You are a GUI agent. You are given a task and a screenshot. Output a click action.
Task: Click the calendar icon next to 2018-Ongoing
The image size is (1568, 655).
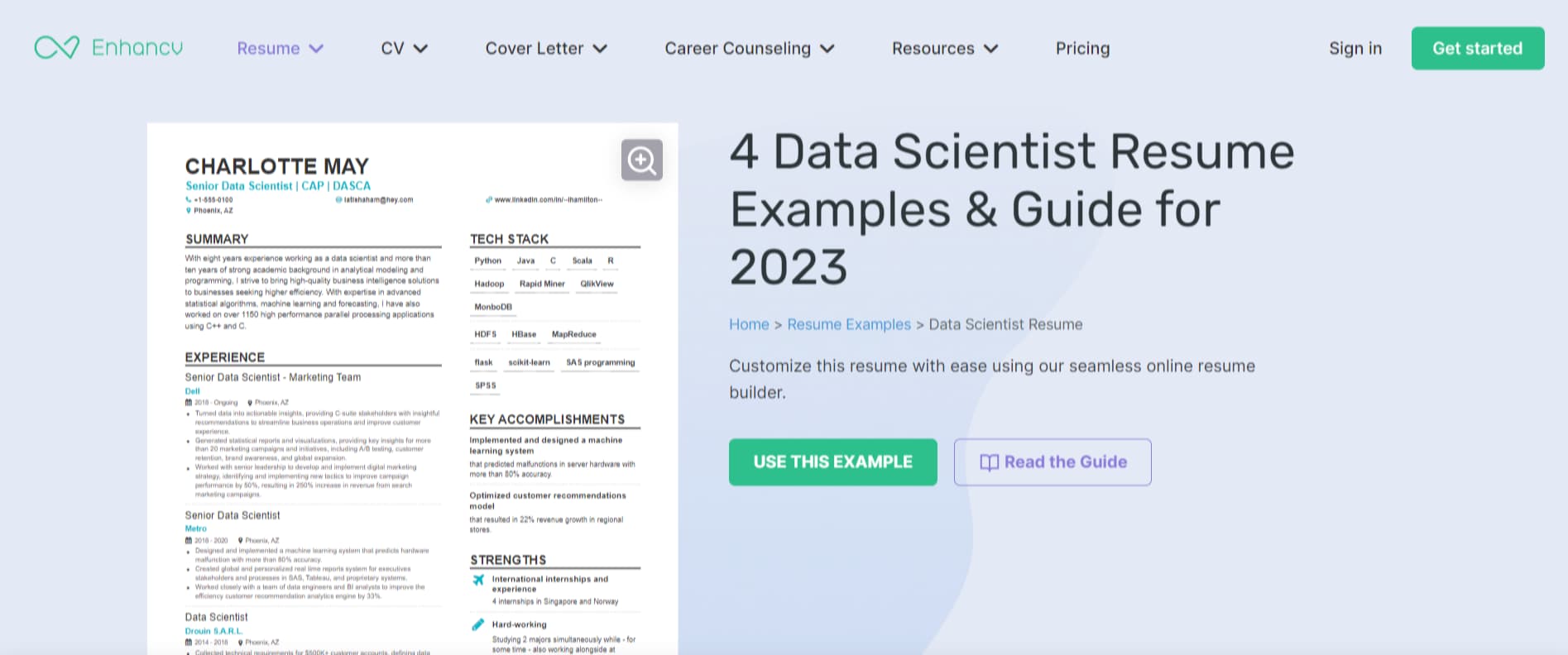click(x=189, y=402)
